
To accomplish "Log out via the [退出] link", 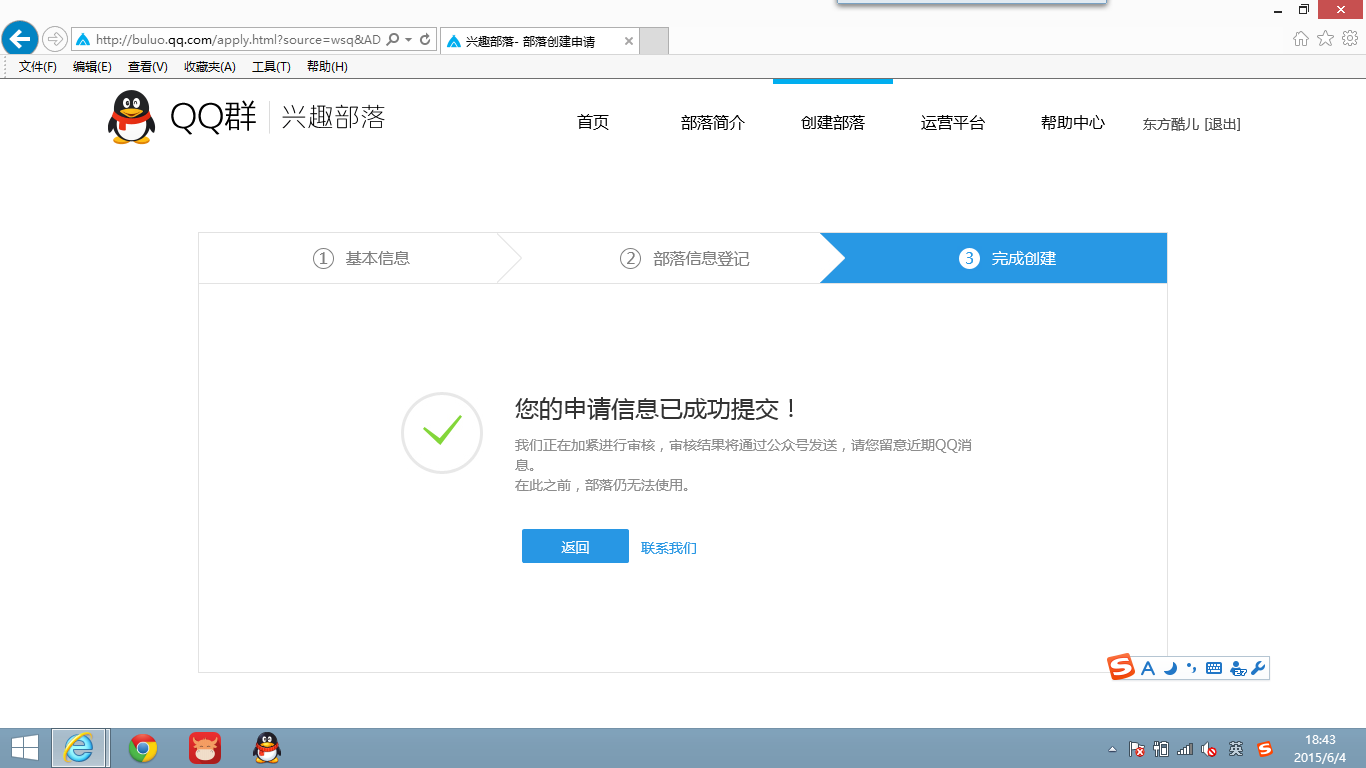I will [1222, 124].
